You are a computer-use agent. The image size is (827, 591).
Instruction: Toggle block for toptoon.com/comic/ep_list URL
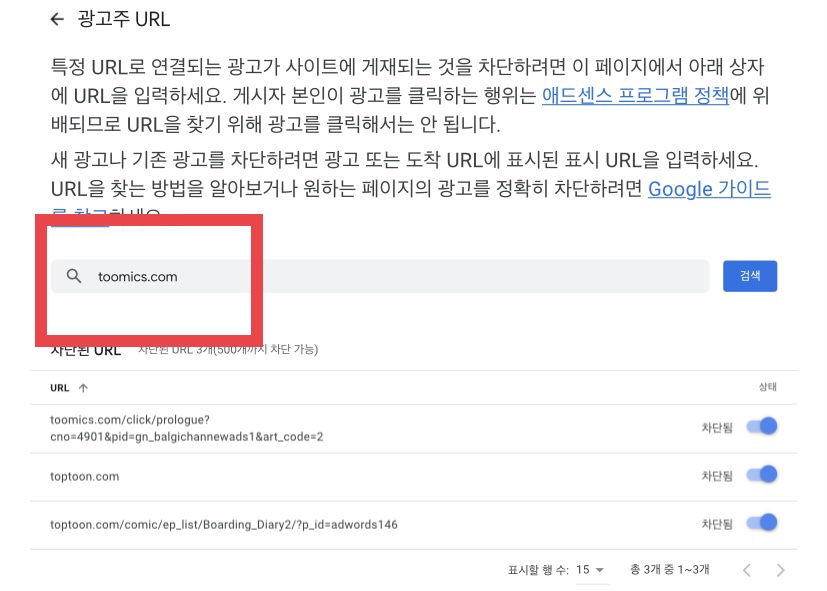(x=762, y=522)
